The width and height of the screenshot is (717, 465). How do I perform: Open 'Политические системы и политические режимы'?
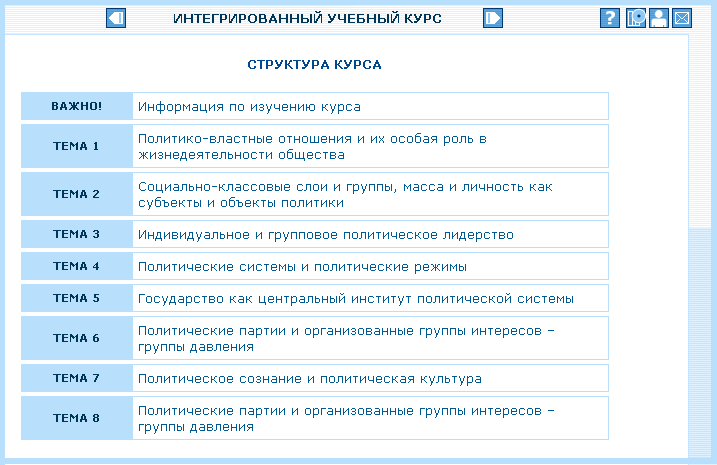(x=302, y=267)
